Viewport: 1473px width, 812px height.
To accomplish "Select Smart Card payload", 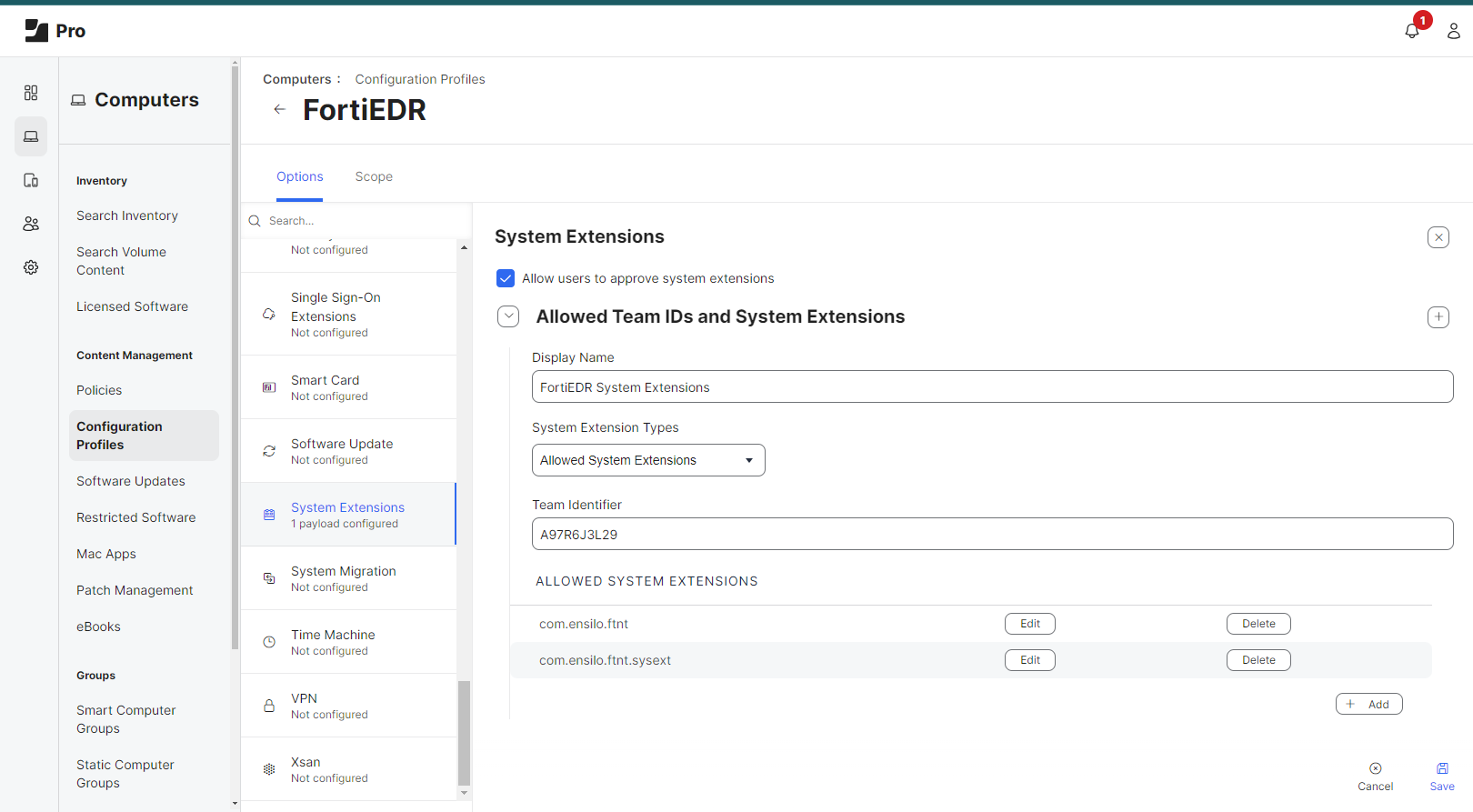I will point(348,387).
